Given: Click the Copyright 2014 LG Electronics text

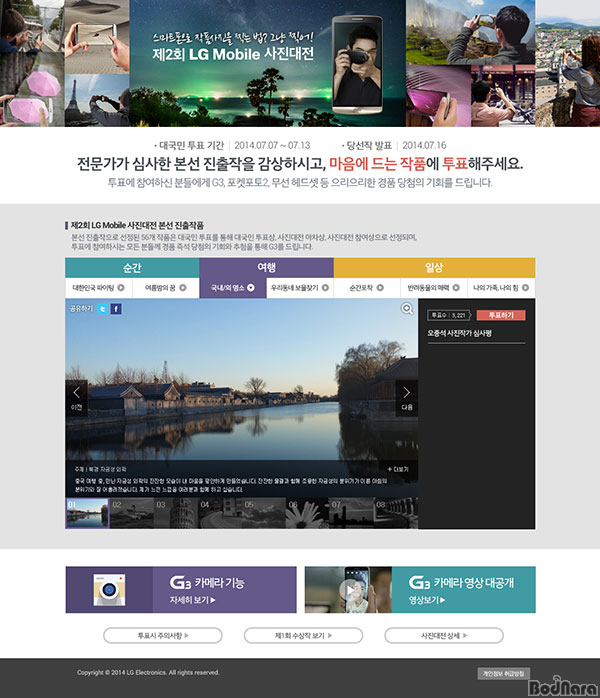Looking at the screenshot, I should point(148,673).
